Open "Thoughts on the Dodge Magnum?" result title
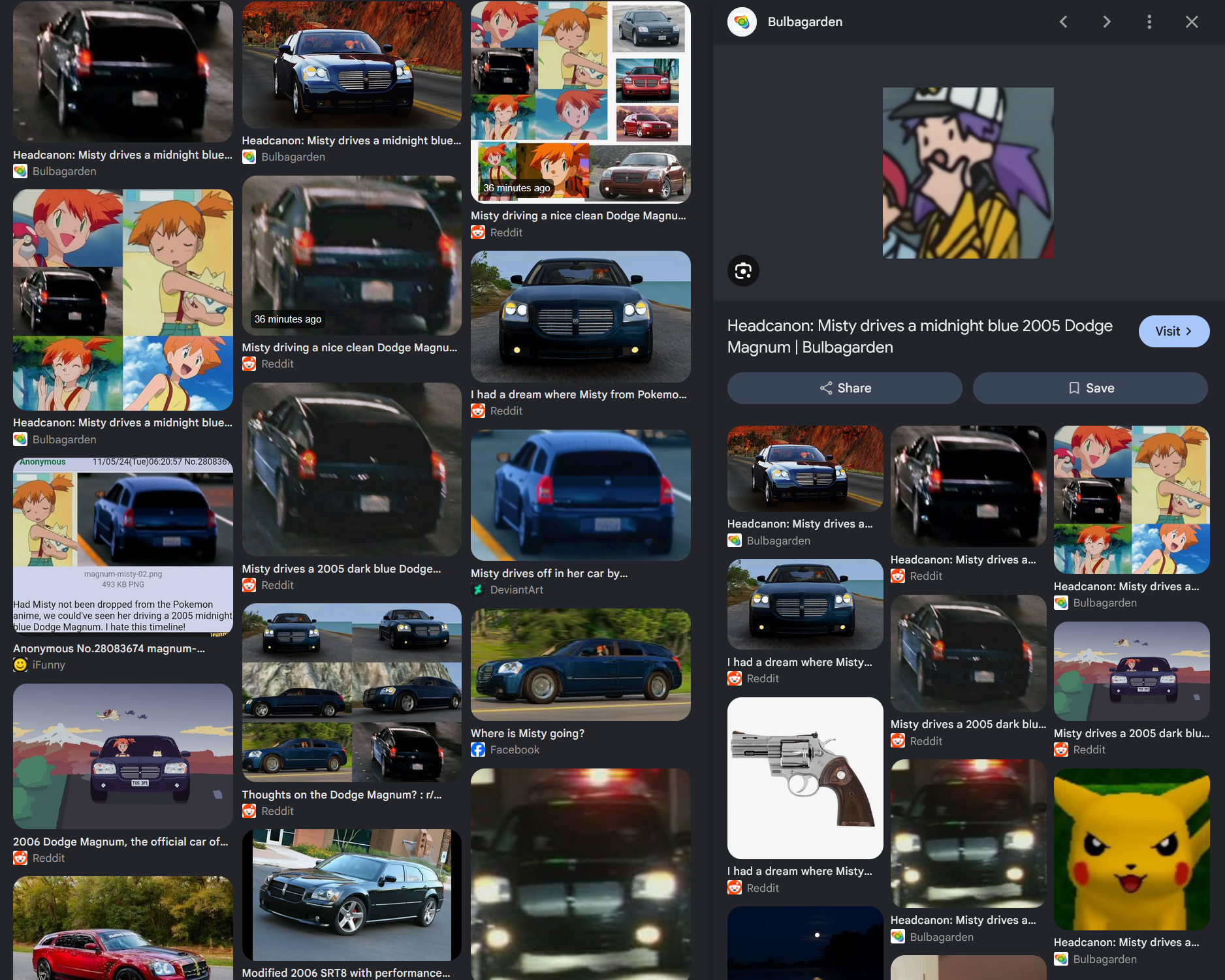The image size is (1225, 980). pyautogui.click(x=342, y=795)
